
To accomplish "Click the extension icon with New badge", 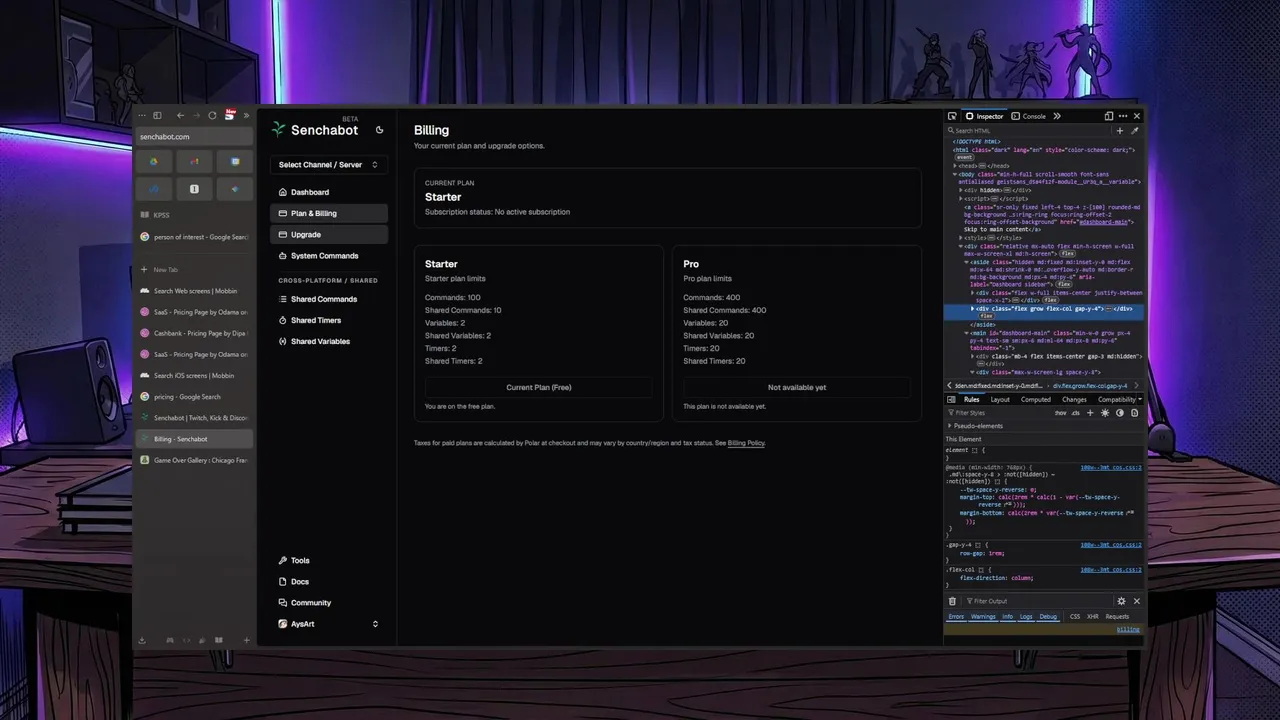I will coord(230,115).
